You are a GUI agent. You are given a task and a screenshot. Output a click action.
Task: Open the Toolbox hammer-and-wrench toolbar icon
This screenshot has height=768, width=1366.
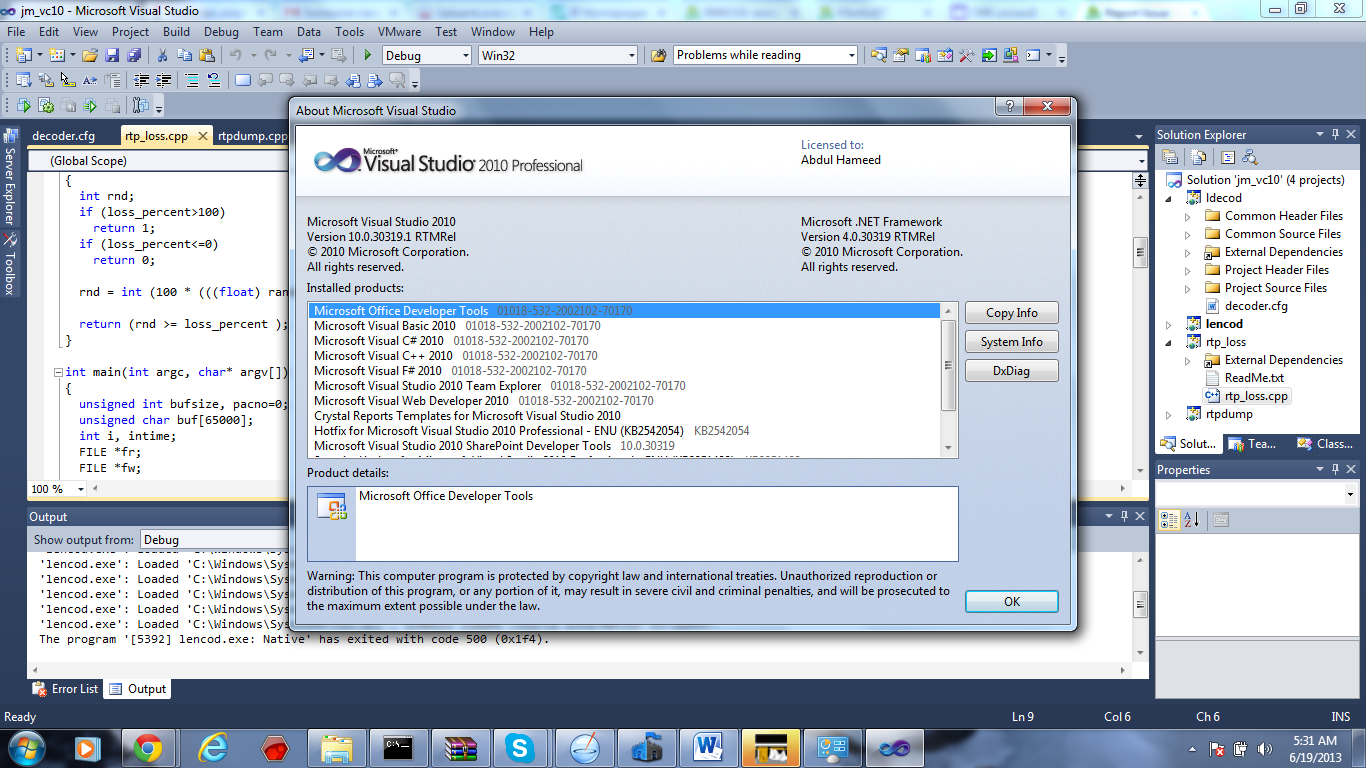[x=966, y=55]
